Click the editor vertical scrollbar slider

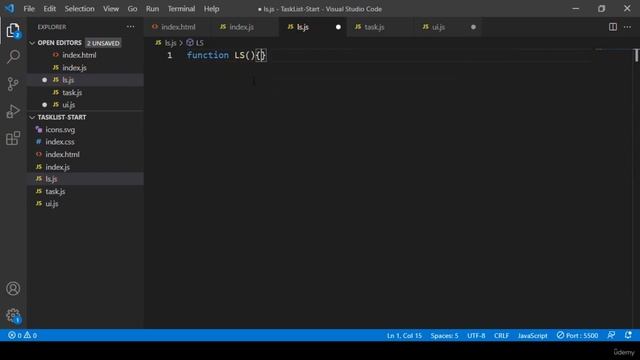pyautogui.click(x=636, y=55)
